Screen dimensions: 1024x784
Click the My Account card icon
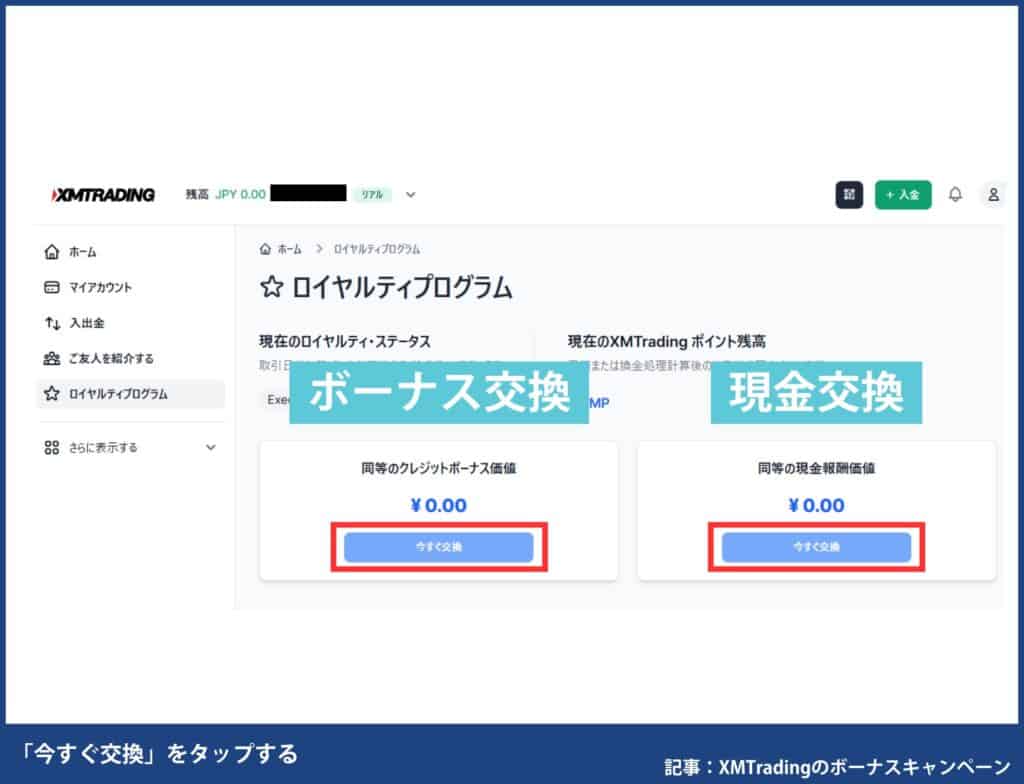52,287
